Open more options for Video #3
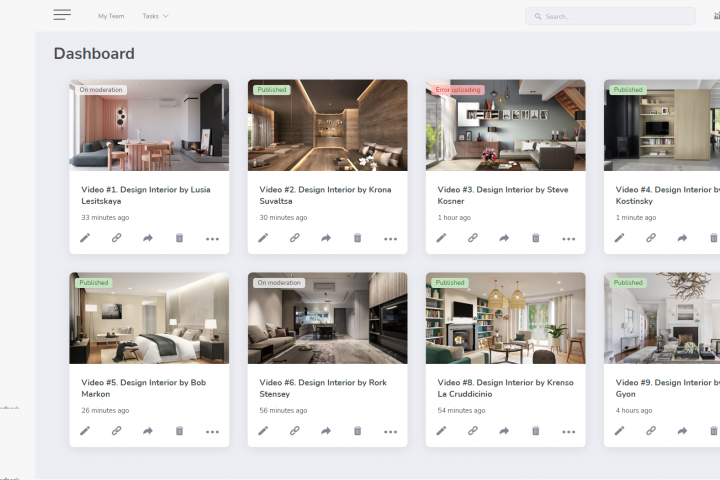 click(x=568, y=239)
